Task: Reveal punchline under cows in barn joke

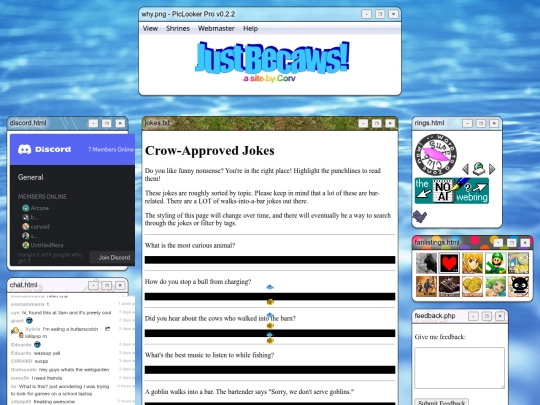Action: pyautogui.click(x=270, y=333)
